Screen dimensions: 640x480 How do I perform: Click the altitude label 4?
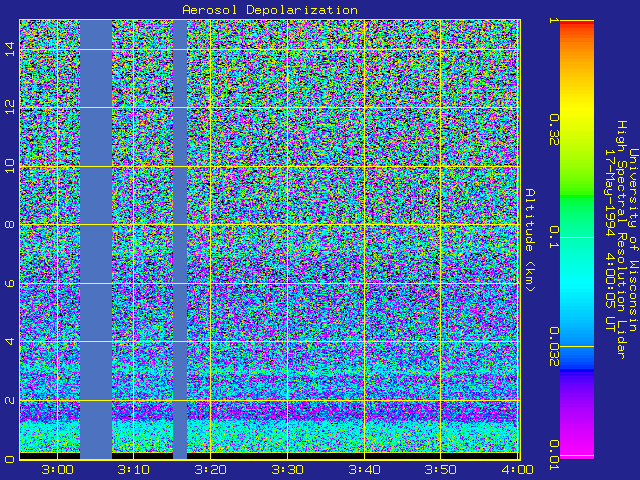pos(10,341)
